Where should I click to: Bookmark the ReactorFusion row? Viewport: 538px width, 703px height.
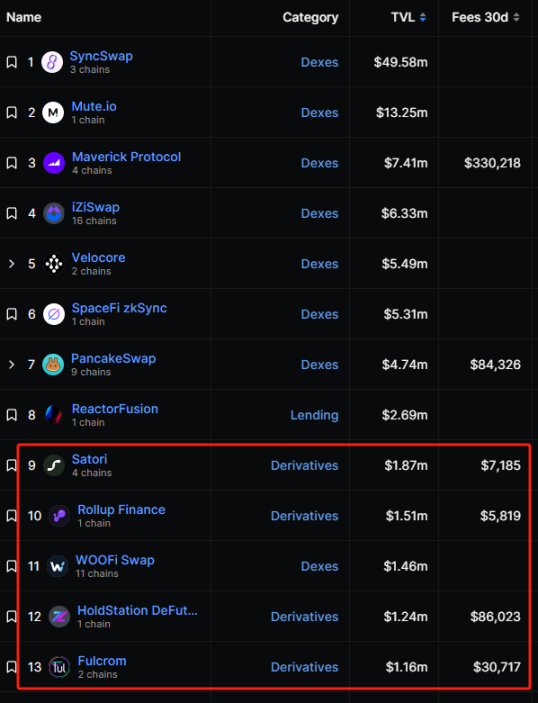[x=12, y=415]
